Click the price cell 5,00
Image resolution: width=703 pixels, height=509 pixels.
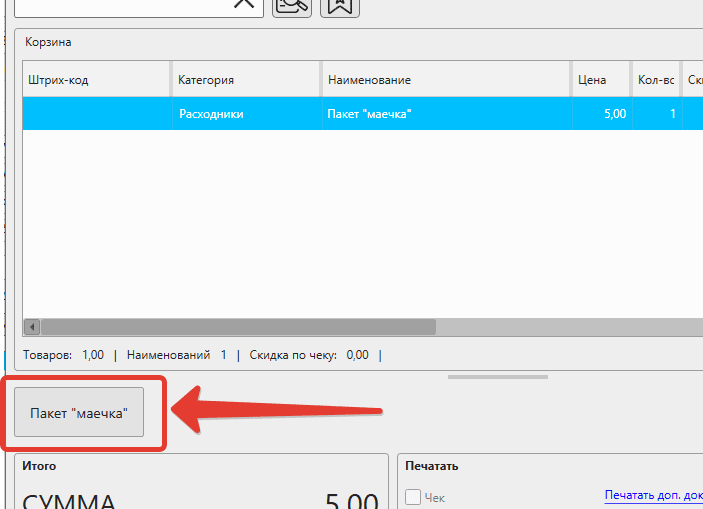tap(601, 114)
